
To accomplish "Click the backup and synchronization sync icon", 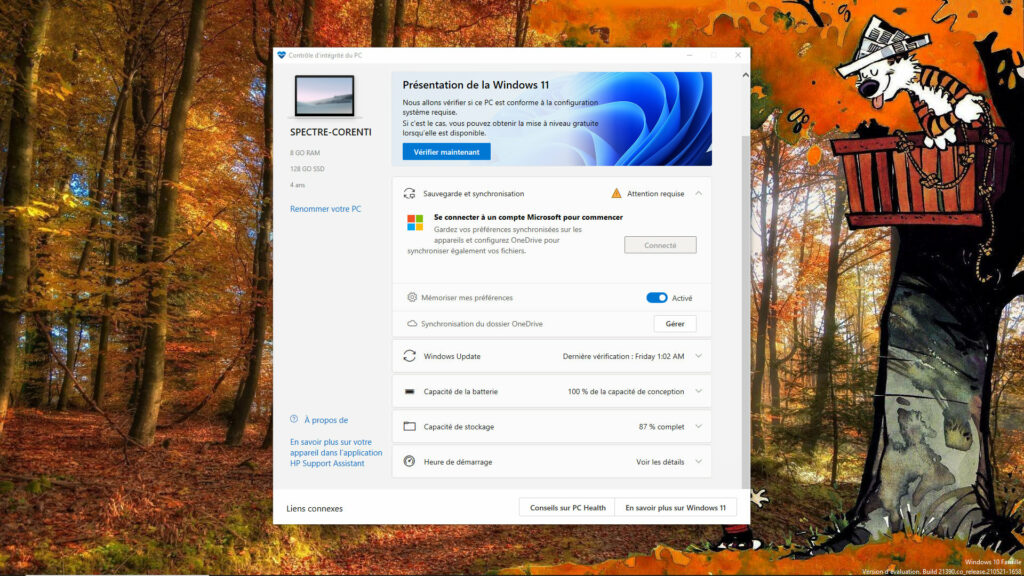I will pyautogui.click(x=407, y=193).
